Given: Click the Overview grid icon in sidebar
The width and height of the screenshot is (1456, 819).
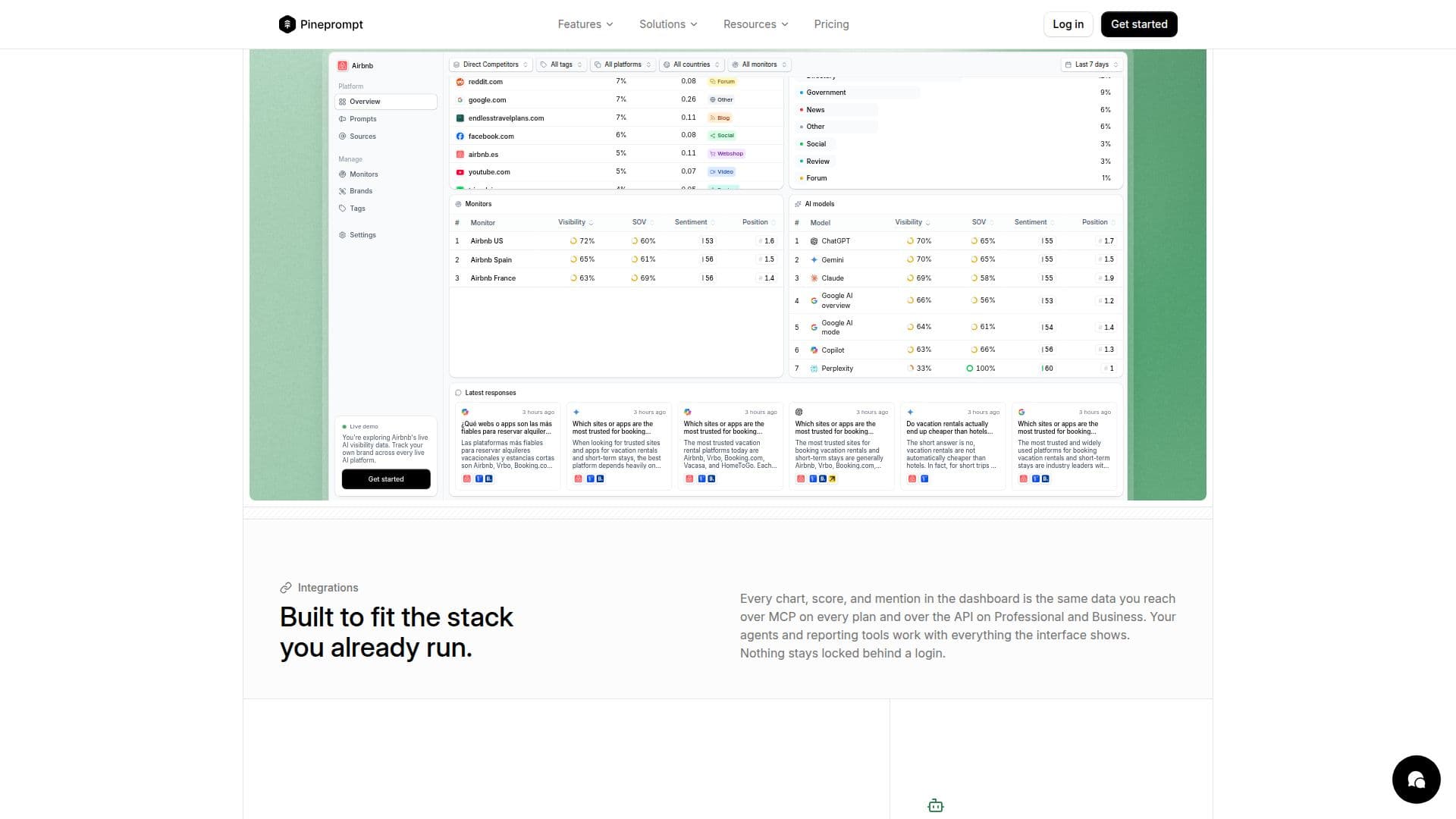Looking at the screenshot, I should [x=343, y=102].
